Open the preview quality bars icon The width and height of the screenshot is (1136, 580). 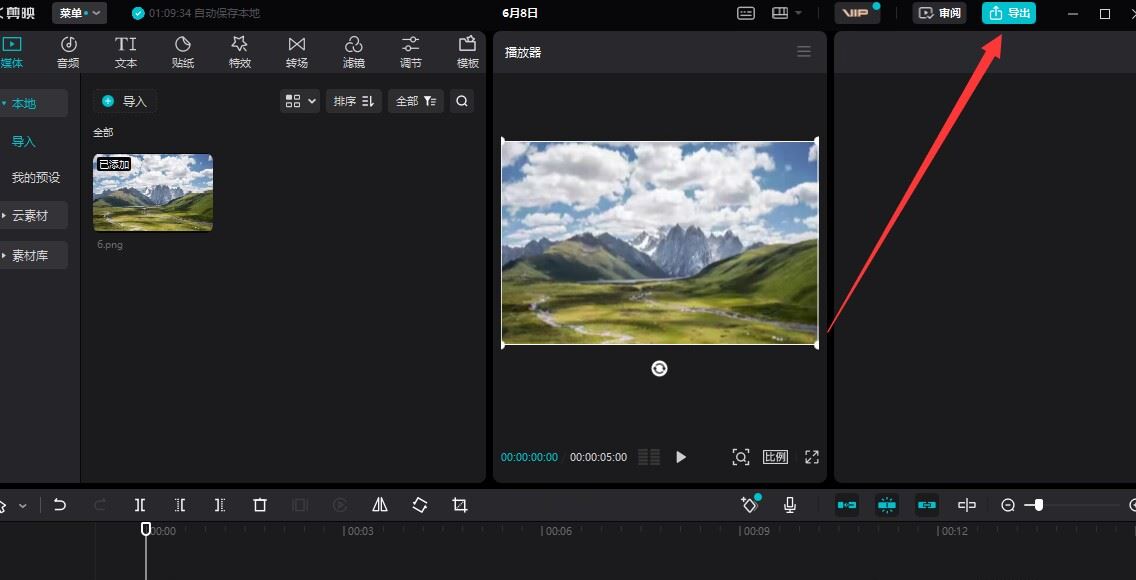(x=649, y=457)
